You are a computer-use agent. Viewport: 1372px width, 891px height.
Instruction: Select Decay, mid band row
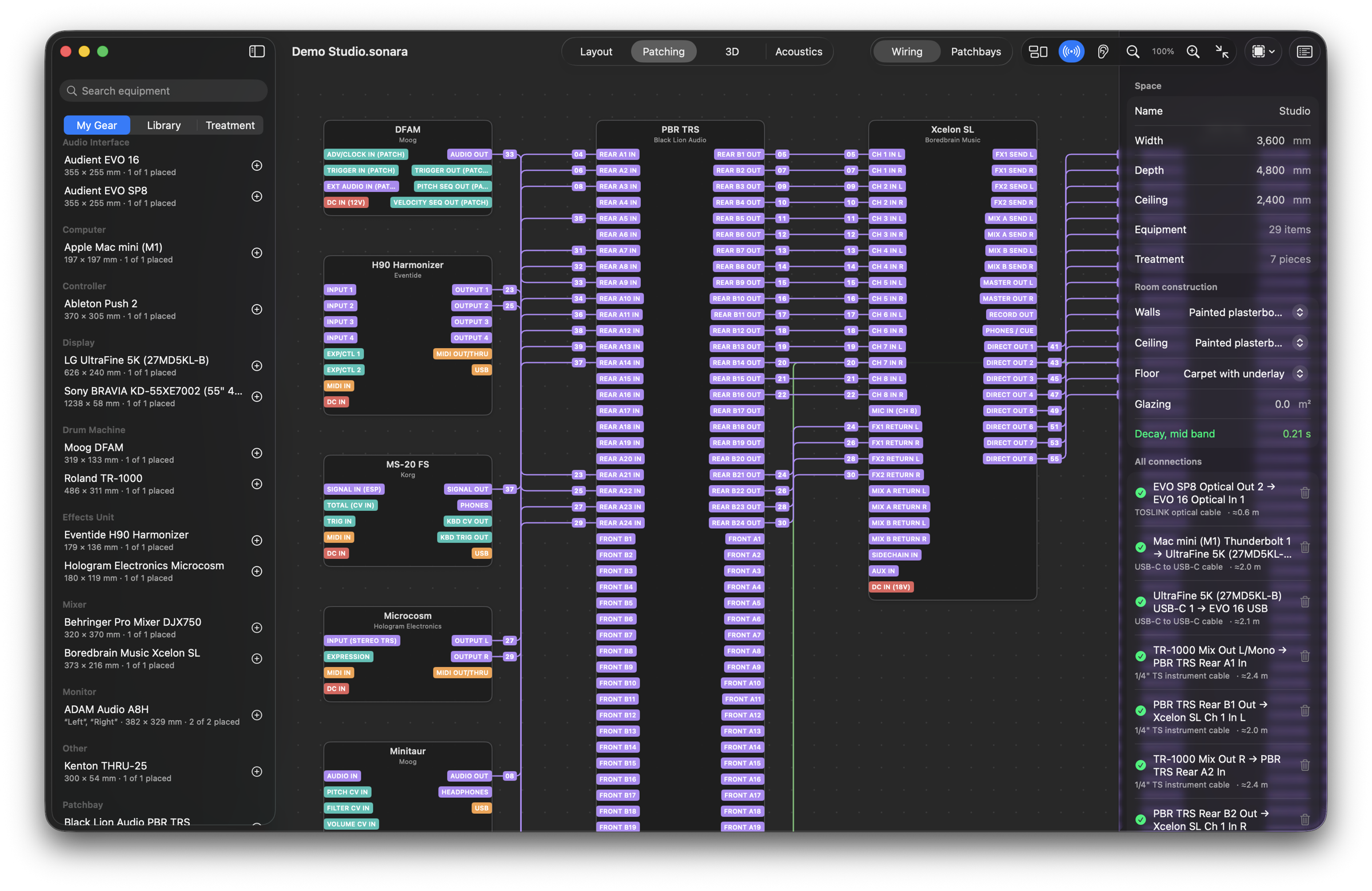point(1222,434)
